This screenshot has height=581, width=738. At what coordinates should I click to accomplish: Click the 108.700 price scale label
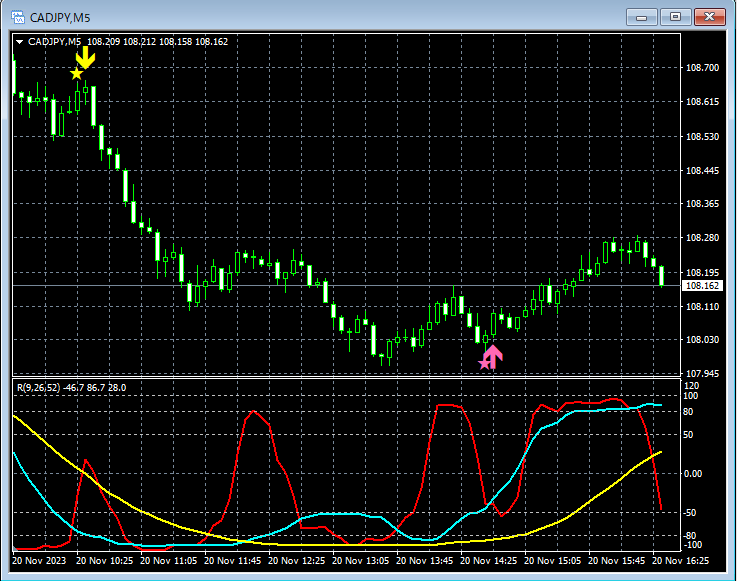point(702,68)
